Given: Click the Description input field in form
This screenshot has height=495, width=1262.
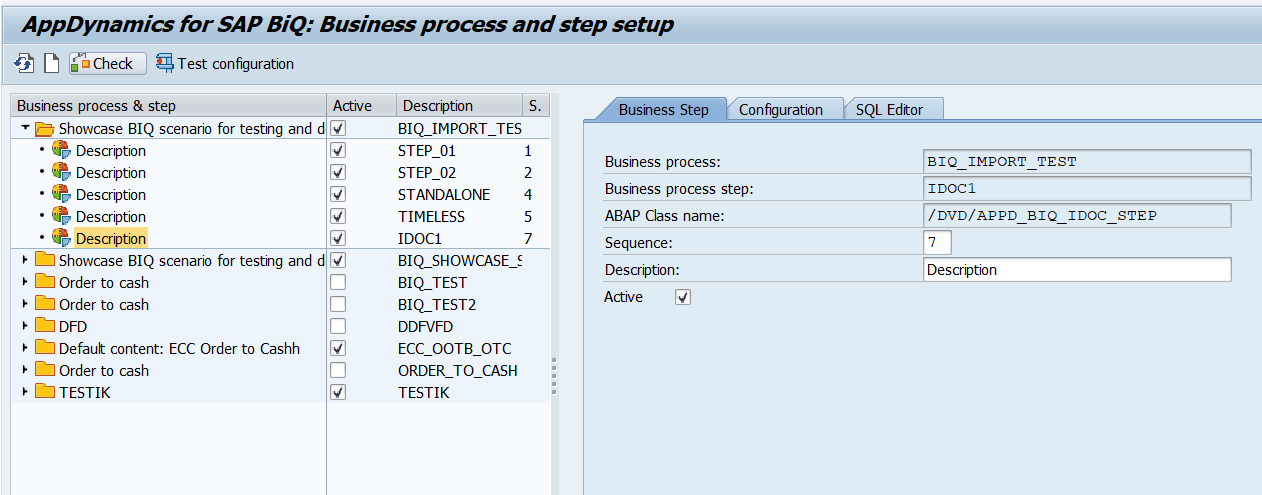Looking at the screenshot, I should pos(1077,270).
